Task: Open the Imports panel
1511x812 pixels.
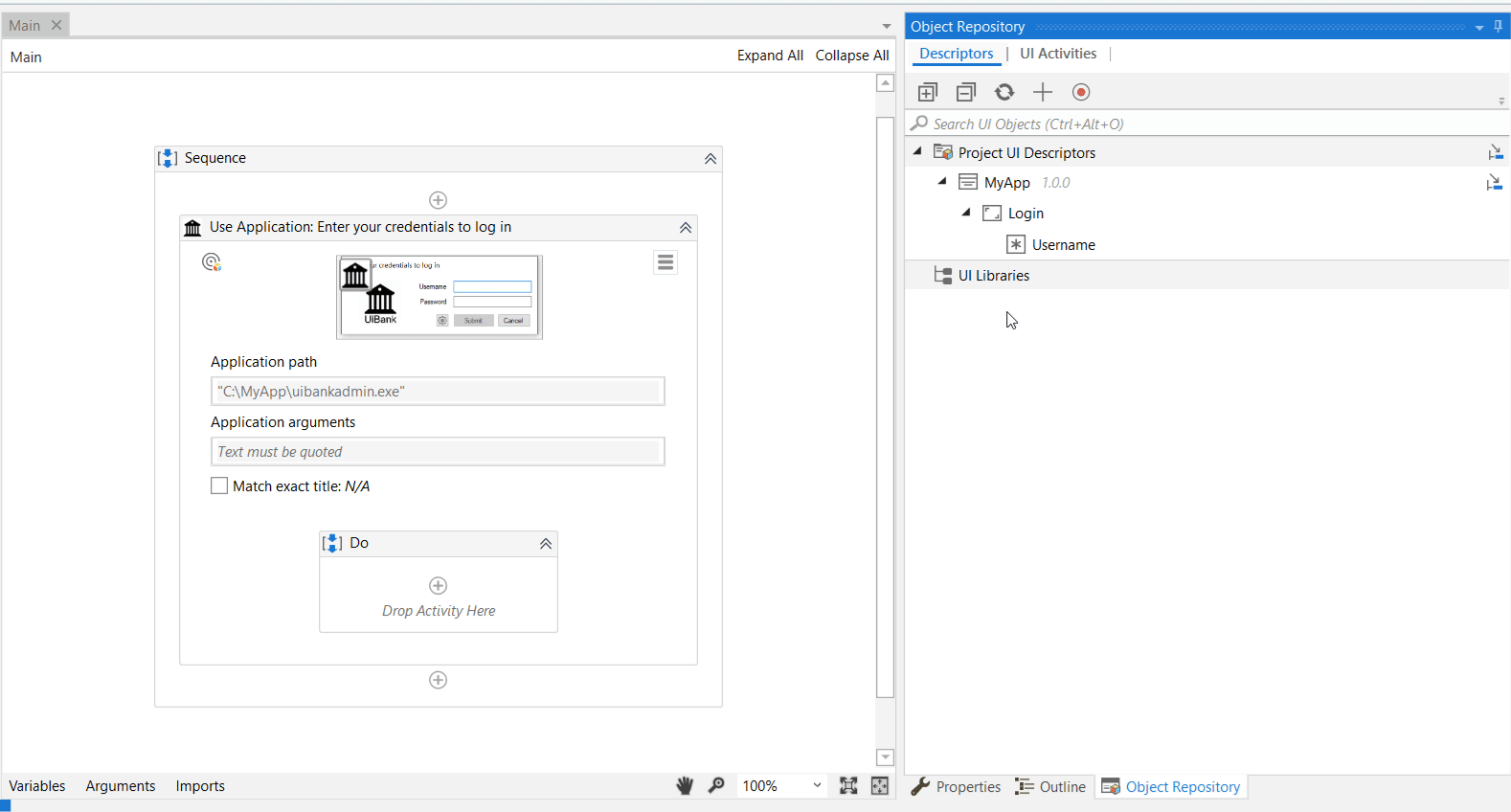Action: click(200, 786)
